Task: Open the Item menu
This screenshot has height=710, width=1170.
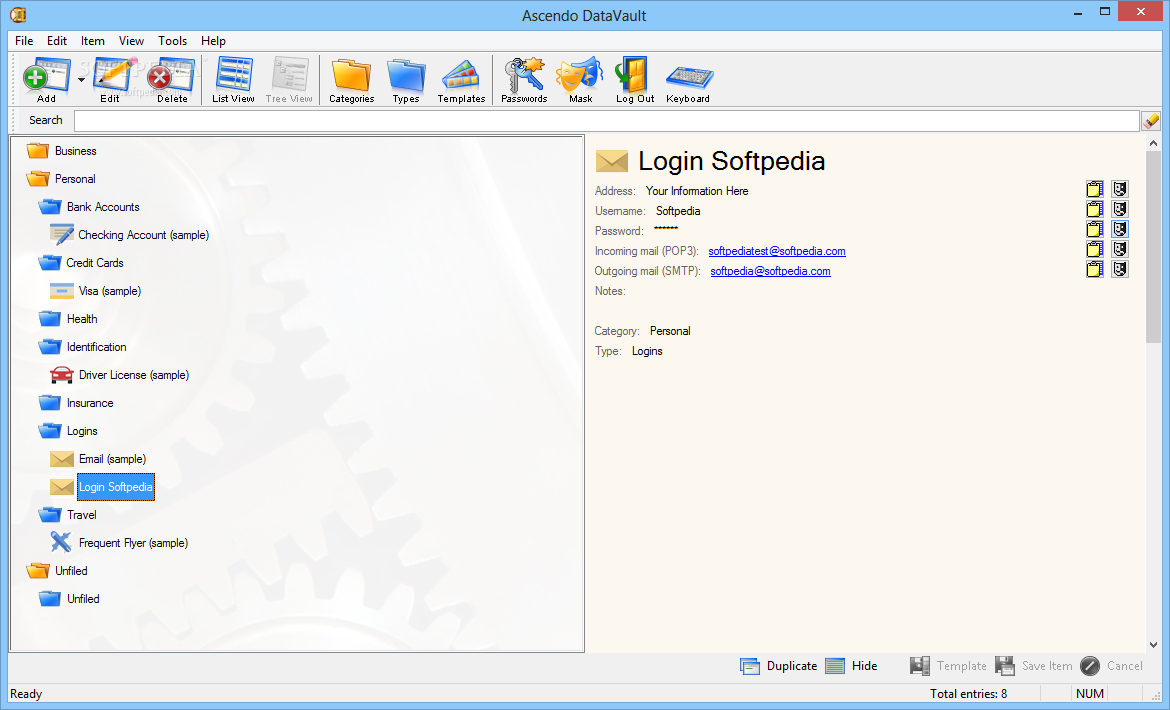Action: tap(93, 41)
